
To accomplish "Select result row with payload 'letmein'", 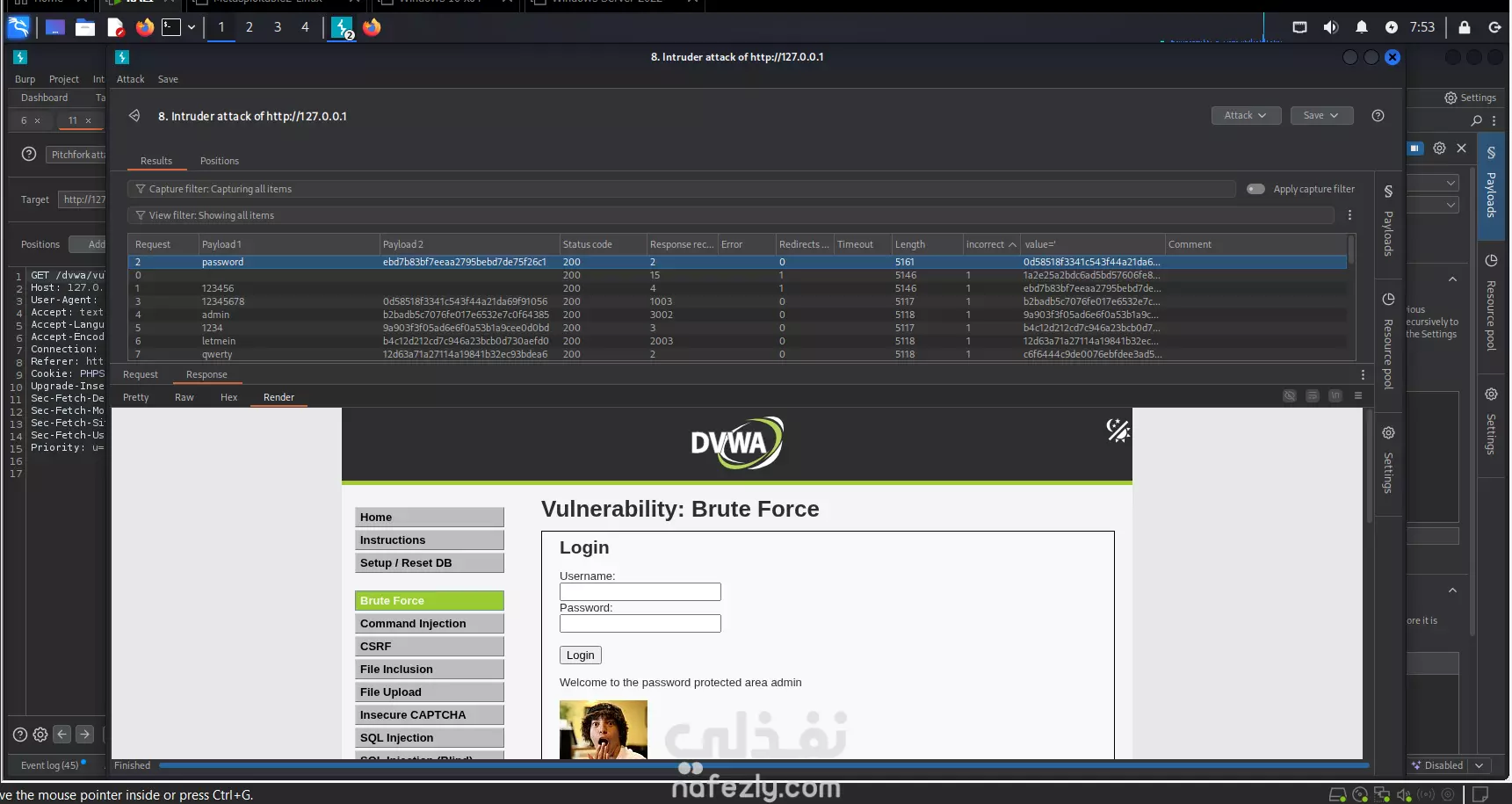I will 737,341.
